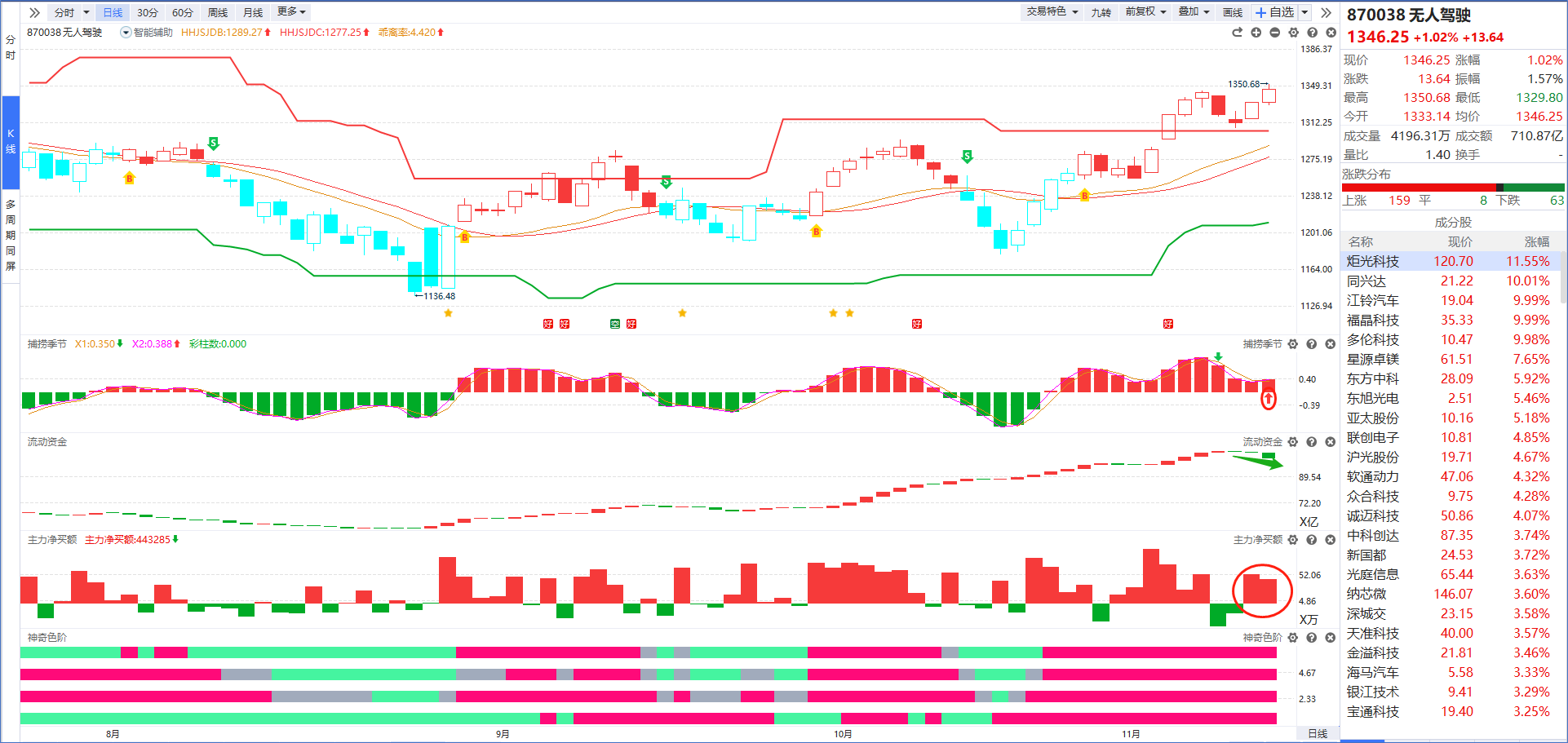The width and height of the screenshot is (1568, 743).
Task: Click the green 空 signal marker below chart
Action: 615,324
